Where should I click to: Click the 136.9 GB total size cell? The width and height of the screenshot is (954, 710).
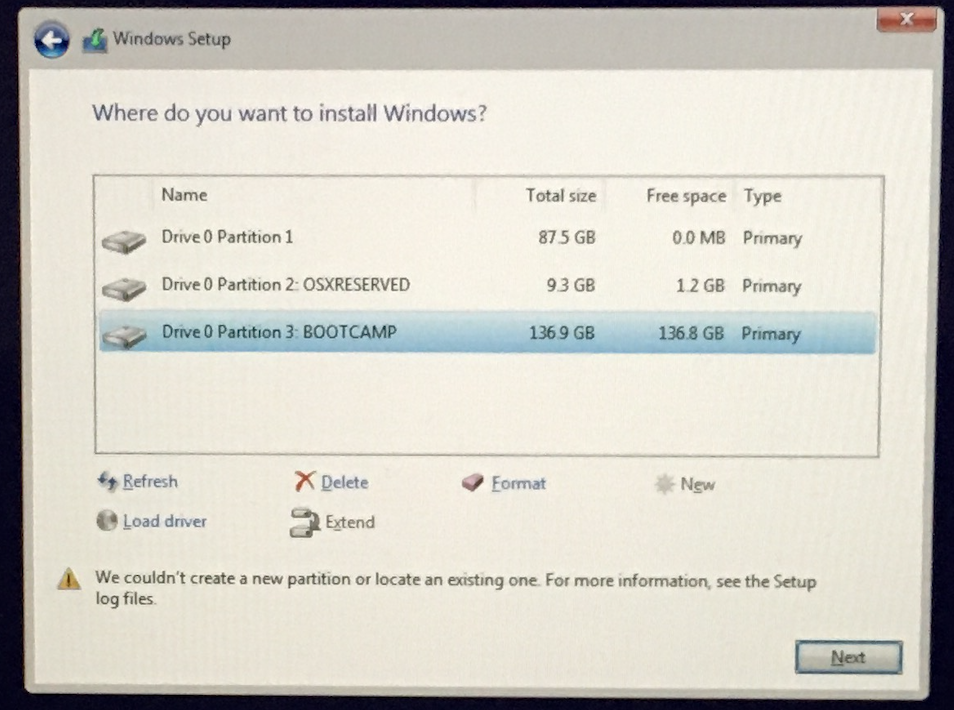pyautogui.click(x=562, y=333)
